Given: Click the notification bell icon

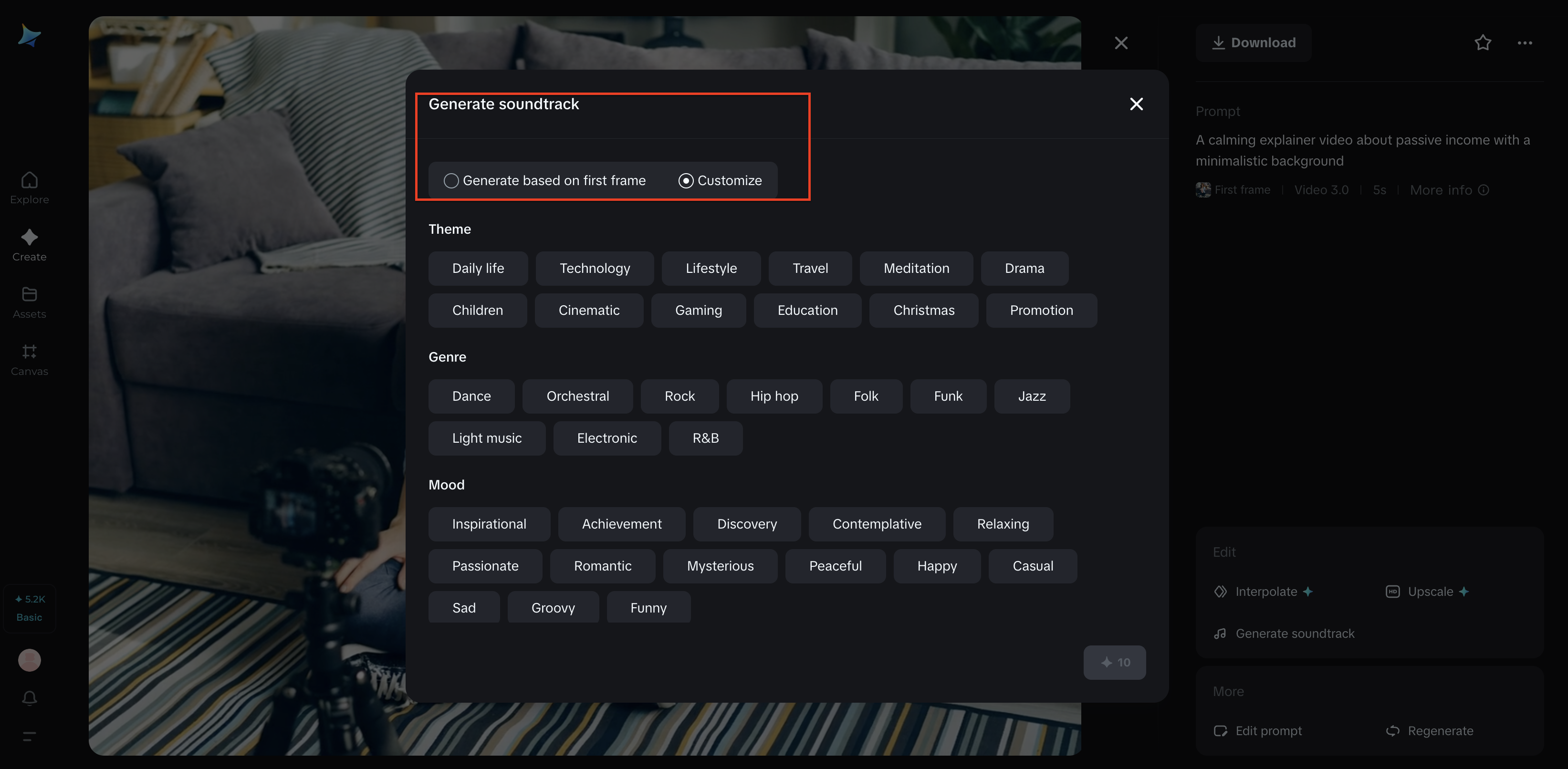Looking at the screenshot, I should (x=29, y=698).
